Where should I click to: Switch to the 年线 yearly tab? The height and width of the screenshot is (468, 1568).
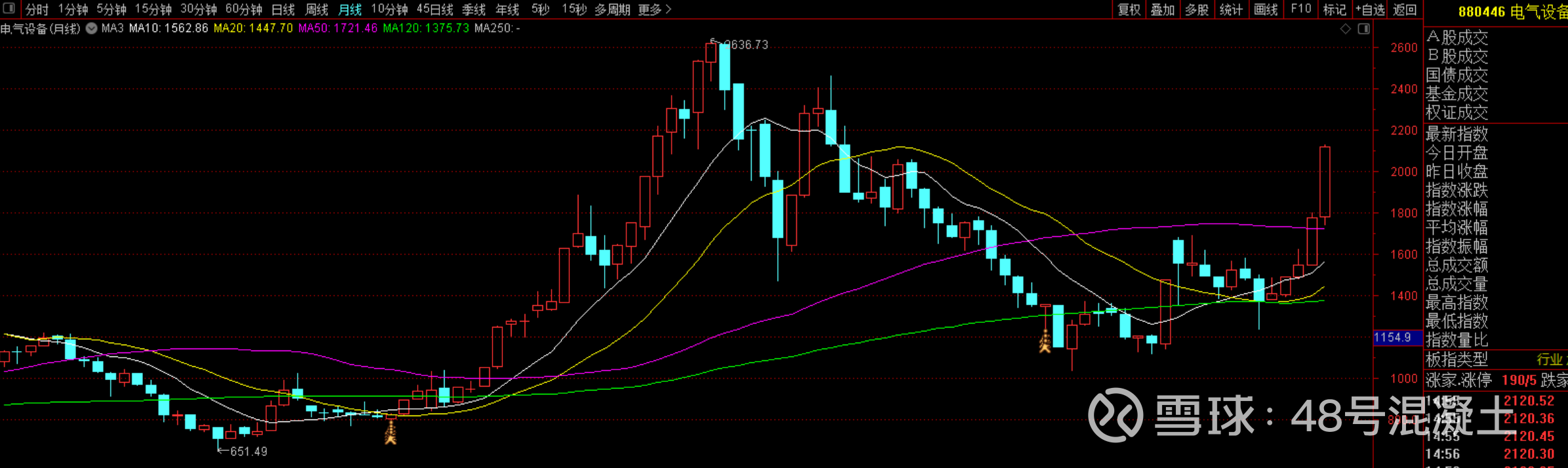507,10
